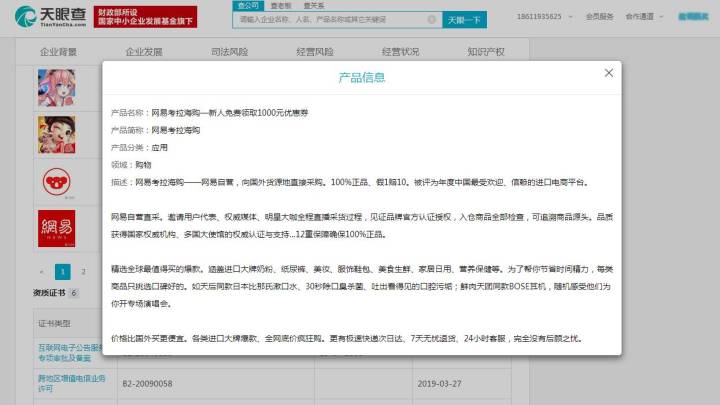Image resolution: width=720 pixels, height=405 pixels.
Task: Close the 产品信息 dialog
Action: tap(608, 73)
